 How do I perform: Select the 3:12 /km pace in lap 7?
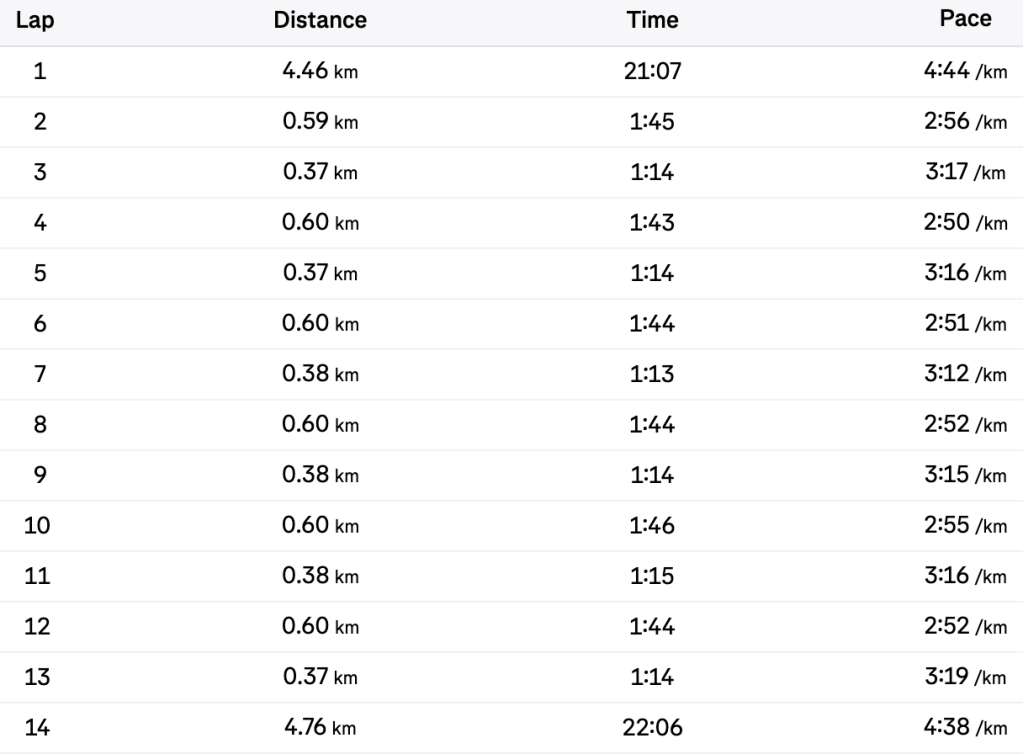[965, 374]
